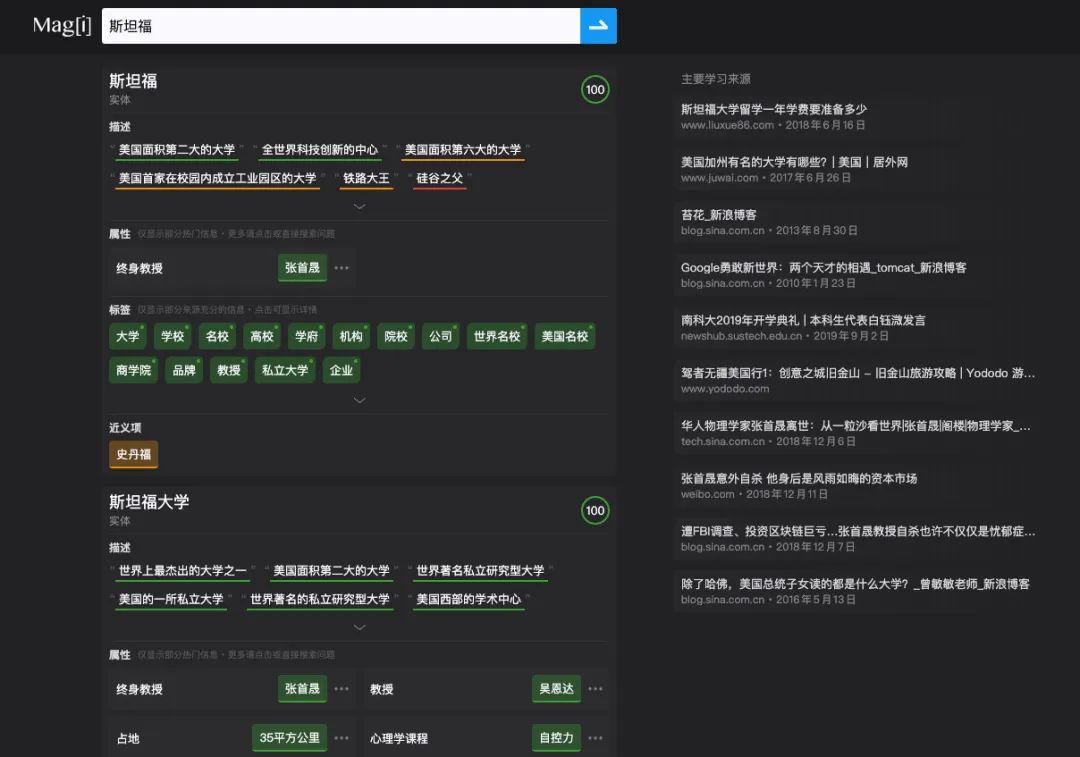Open source 苕花_新浪博客

coord(718,215)
